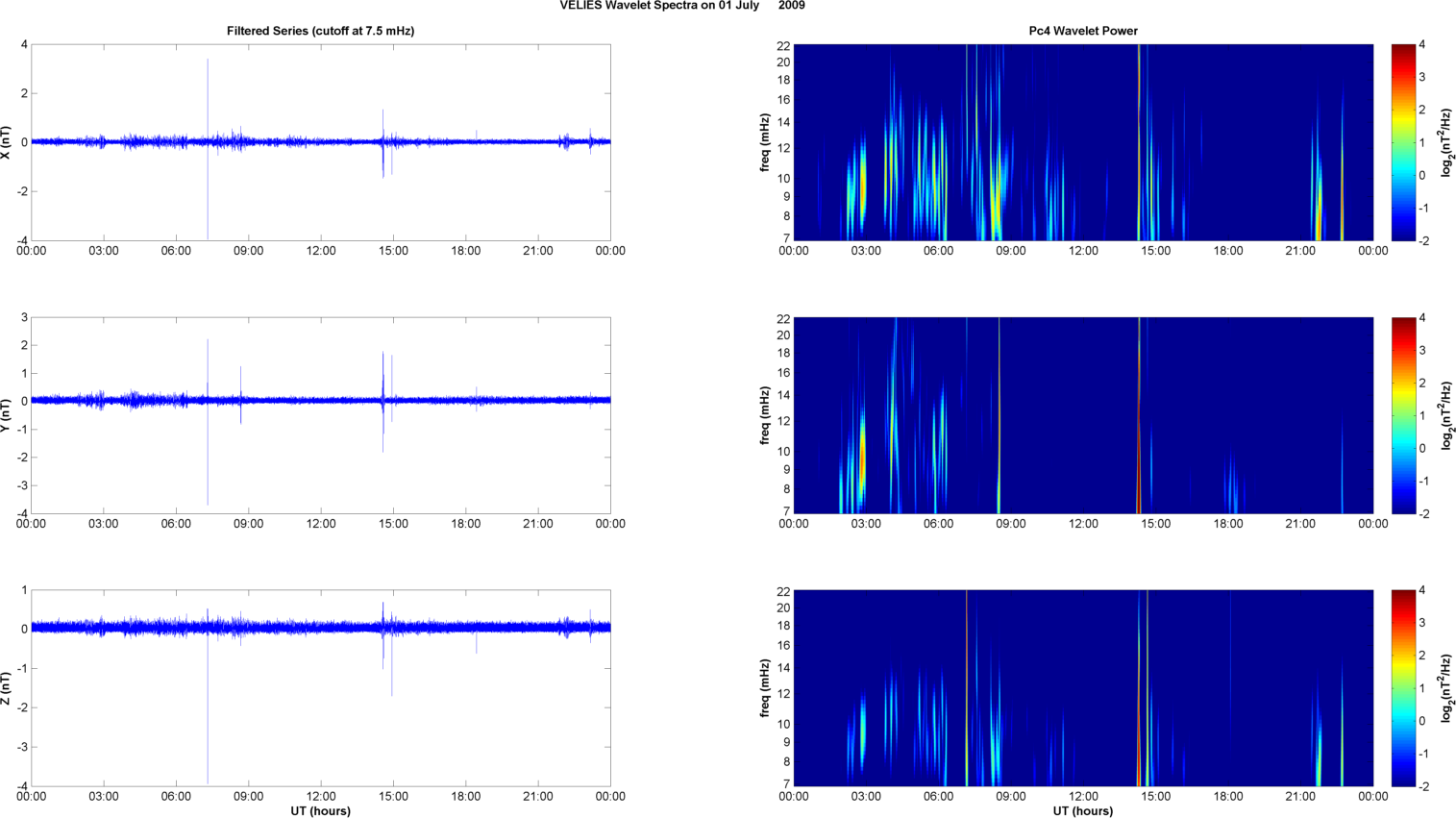This screenshot has width=1456, height=818.
Task: Click the middle Pc4 wavelet power spectrogram
Action: (1083, 415)
